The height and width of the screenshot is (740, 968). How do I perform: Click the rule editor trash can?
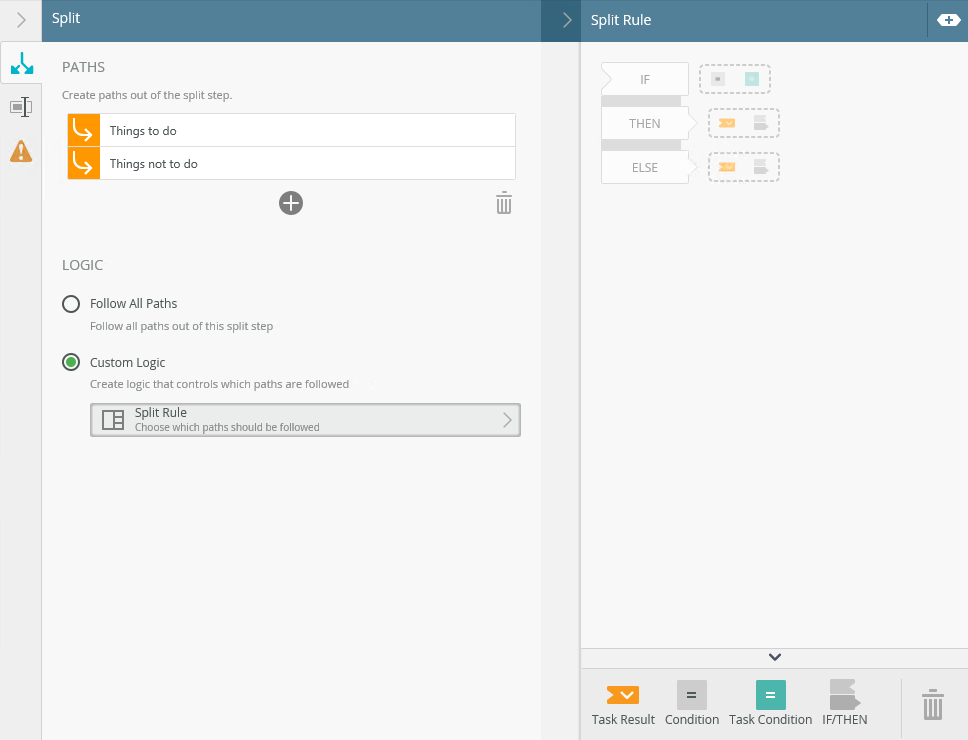(x=932, y=704)
